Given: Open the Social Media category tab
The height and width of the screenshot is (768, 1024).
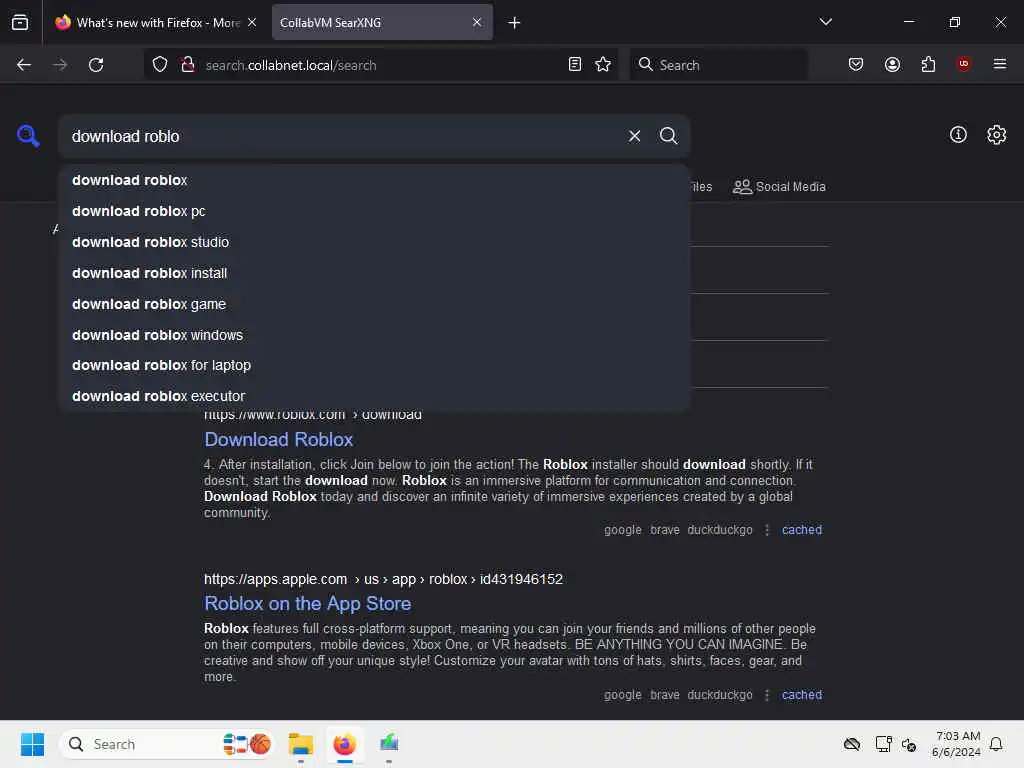Looking at the screenshot, I should (779, 187).
